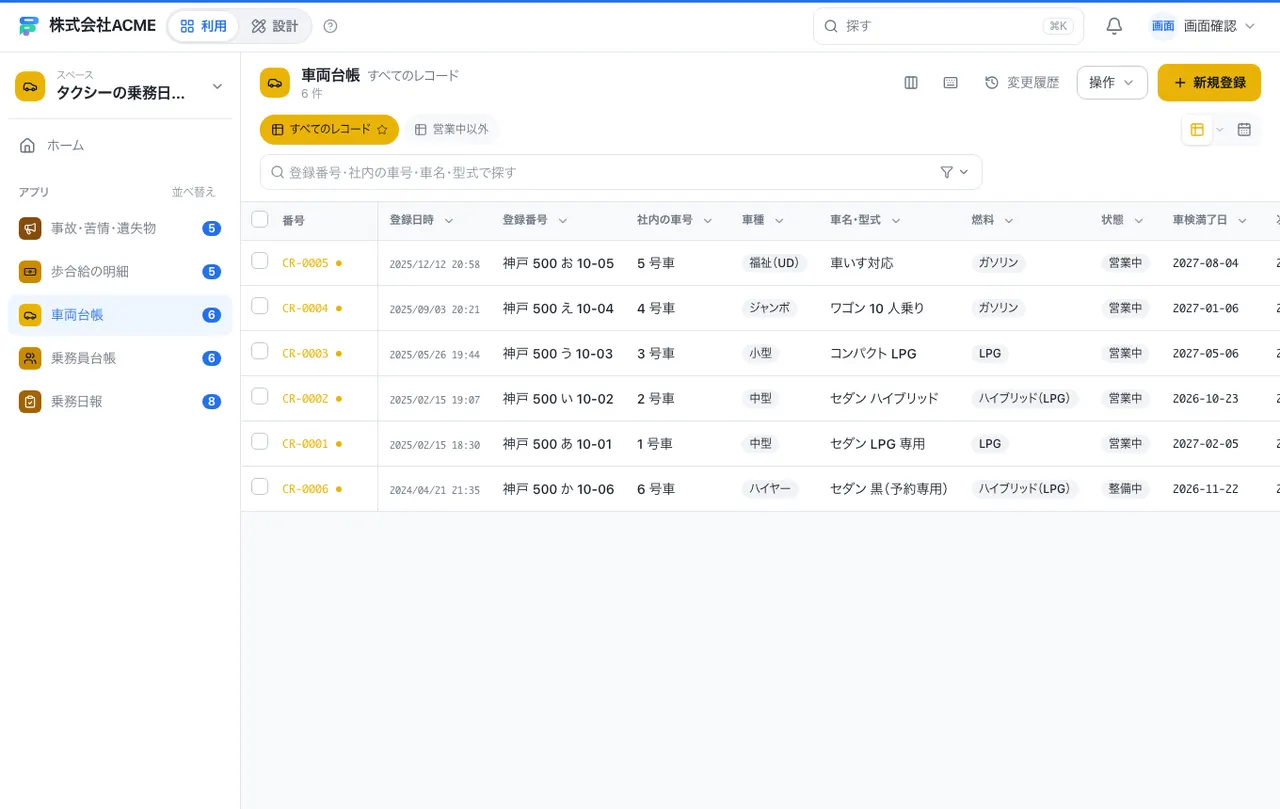This screenshot has height=809, width=1280.
Task: Click the 新規登録 button
Action: [x=1209, y=83]
